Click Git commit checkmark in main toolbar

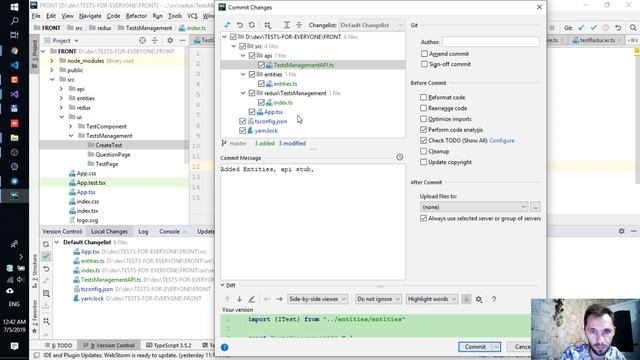tap(593, 28)
